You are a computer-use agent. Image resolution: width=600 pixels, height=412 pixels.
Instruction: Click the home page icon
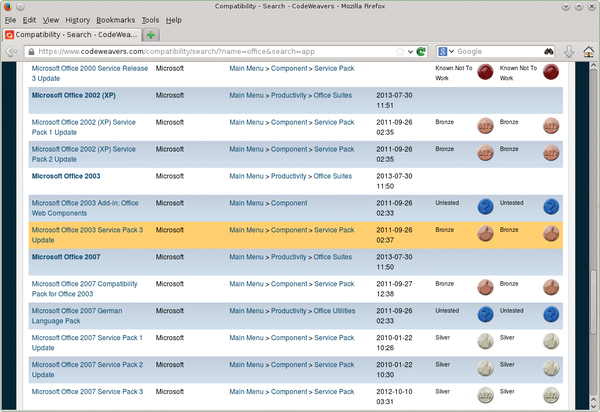(x=589, y=51)
